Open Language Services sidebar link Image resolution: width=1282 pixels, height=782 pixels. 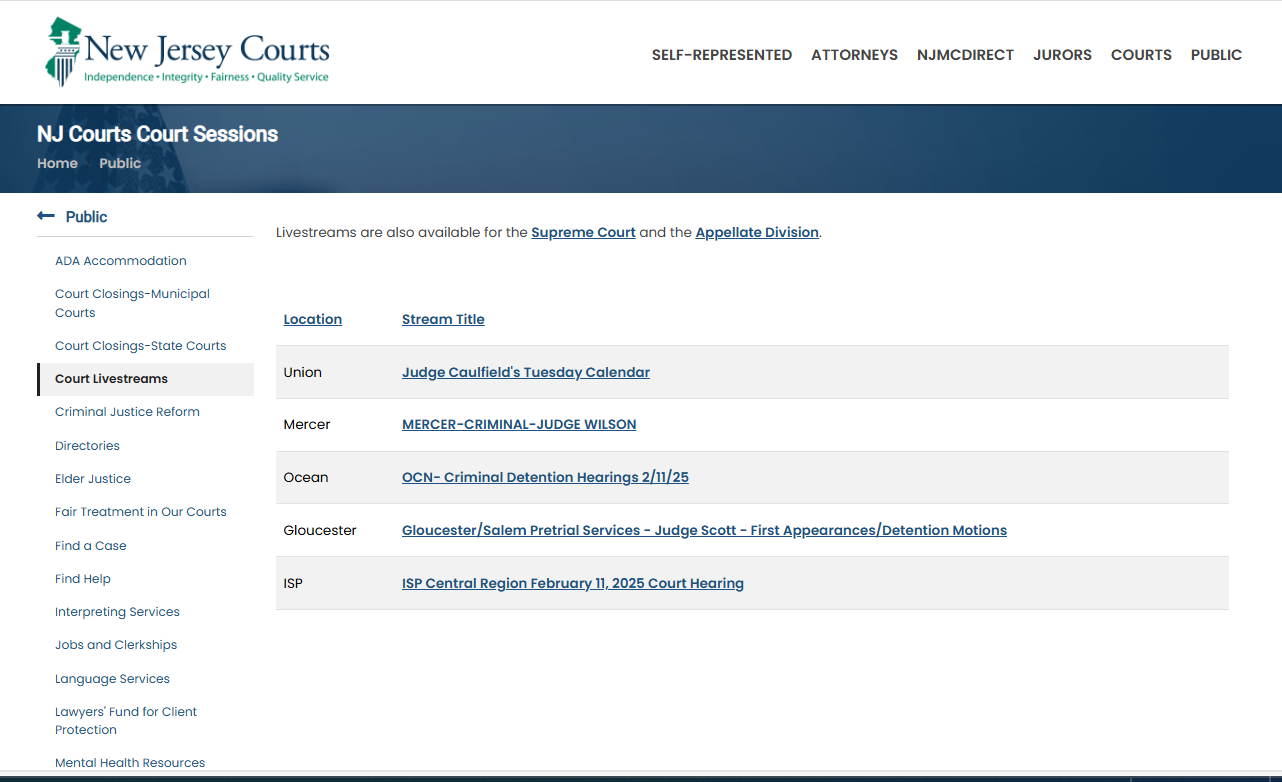coord(112,679)
